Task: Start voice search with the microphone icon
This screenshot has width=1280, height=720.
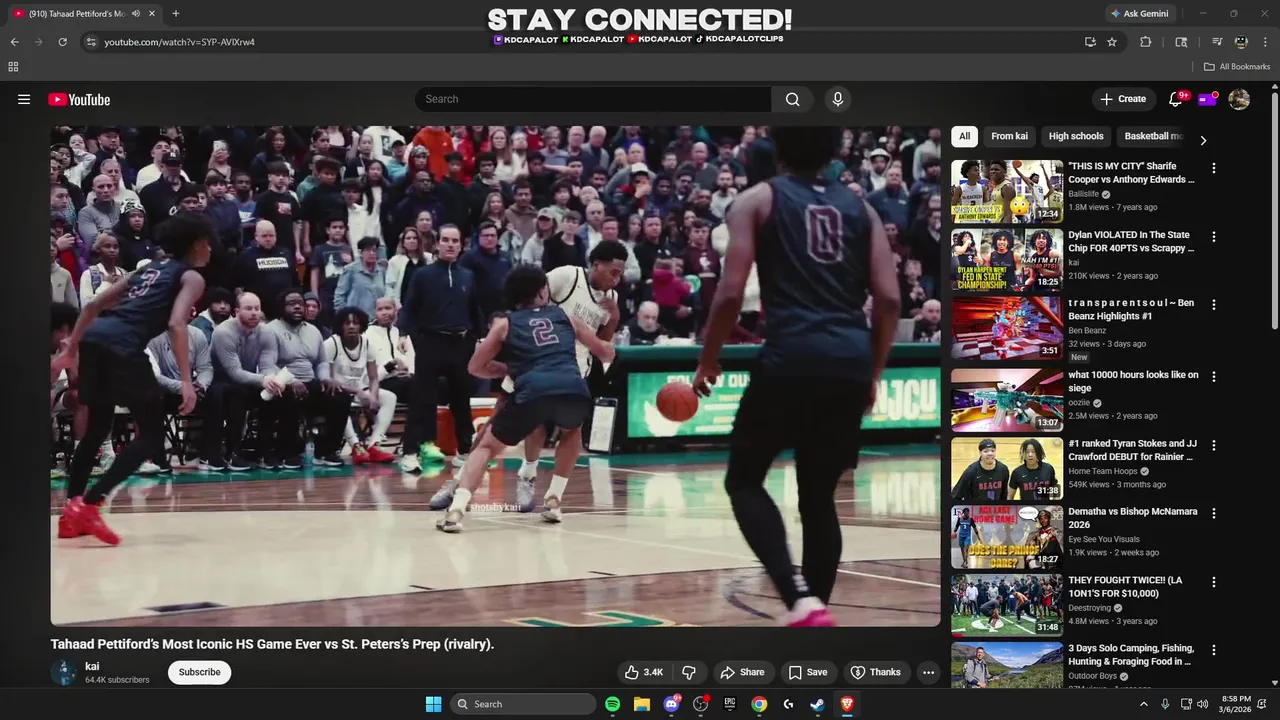Action: pos(838,99)
